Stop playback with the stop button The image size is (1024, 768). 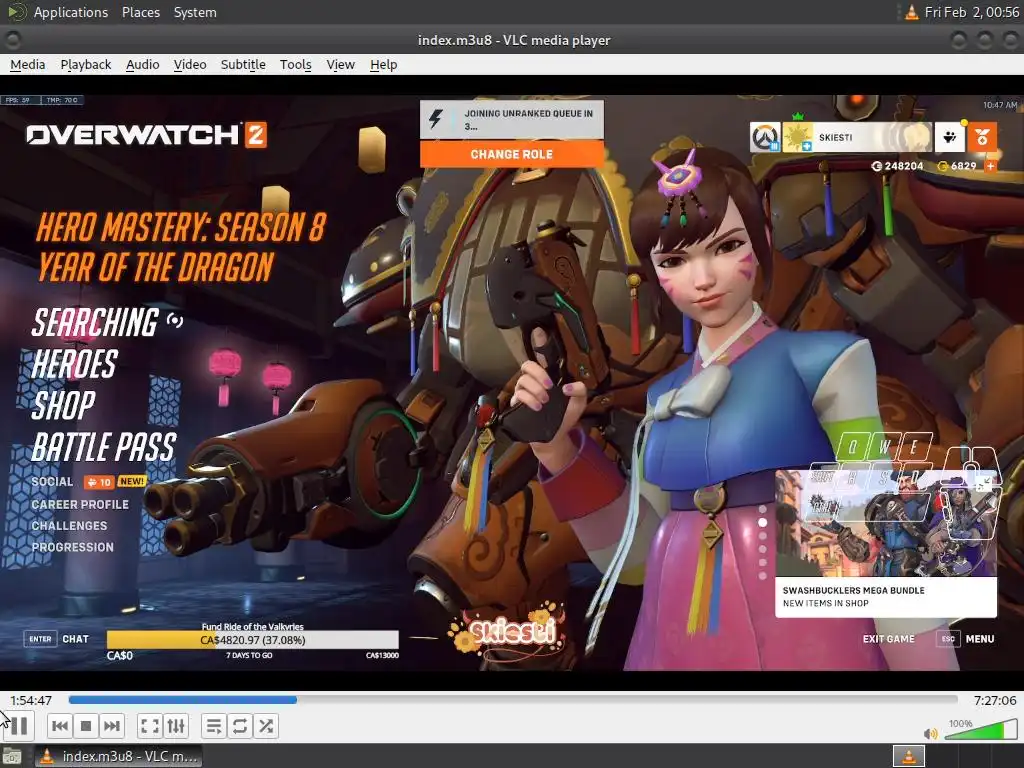pyautogui.click(x=86, y=726)
